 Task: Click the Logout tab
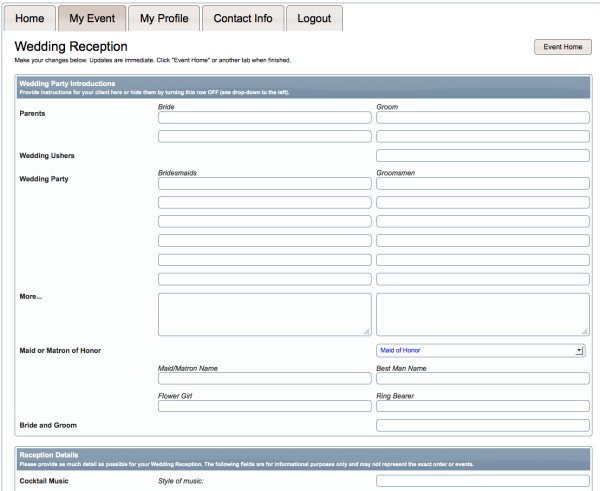click(315, 19)
